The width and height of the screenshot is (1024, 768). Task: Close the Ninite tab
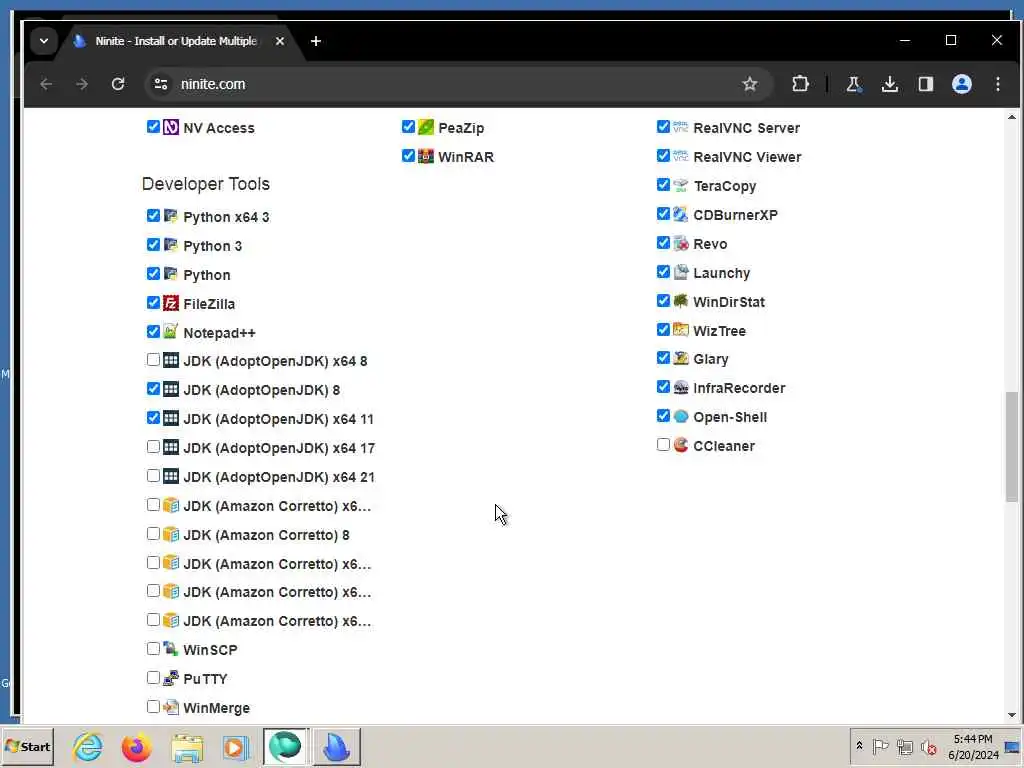point(280,41)
